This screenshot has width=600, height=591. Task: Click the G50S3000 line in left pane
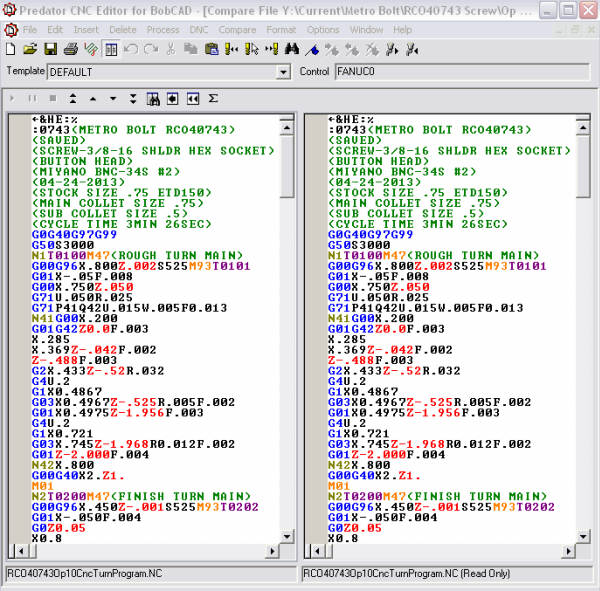tap(63, 245)
